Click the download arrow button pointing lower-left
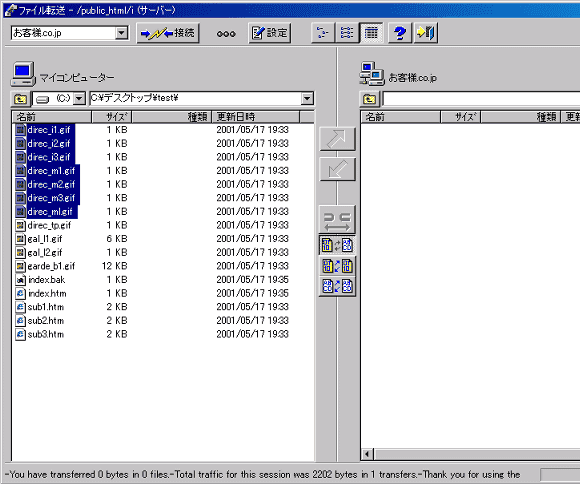This screenshot has width=580, height=484. [337, 169]
